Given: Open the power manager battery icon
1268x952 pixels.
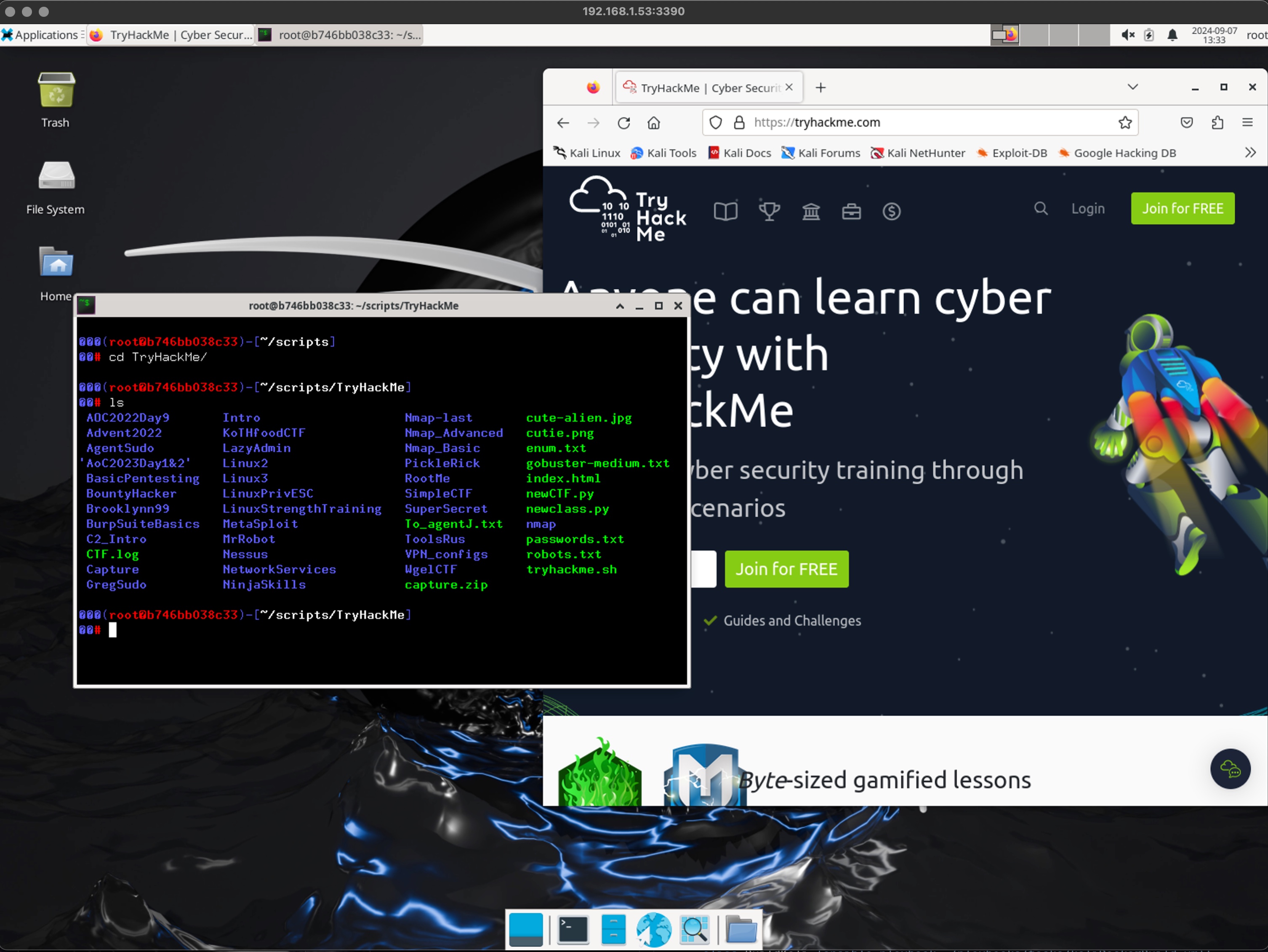Looking at the screenshot, I should coord(1149,35).
